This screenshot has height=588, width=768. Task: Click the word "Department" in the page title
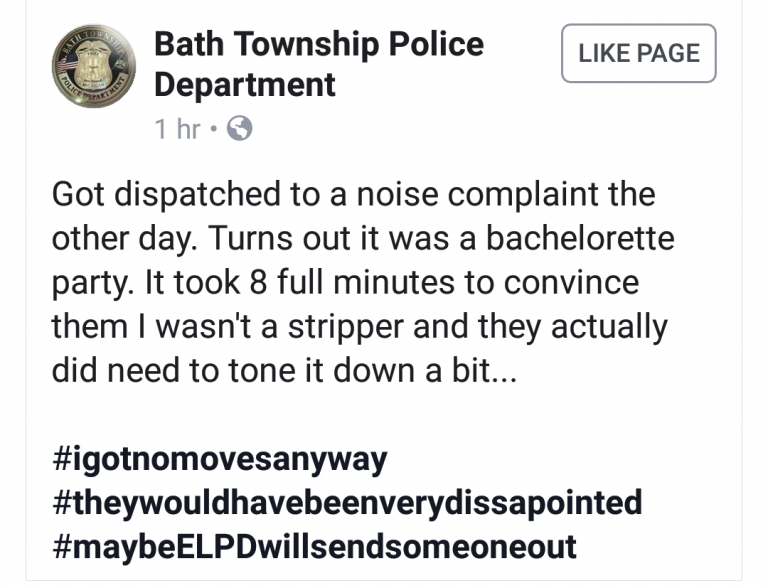pos(244,85)
